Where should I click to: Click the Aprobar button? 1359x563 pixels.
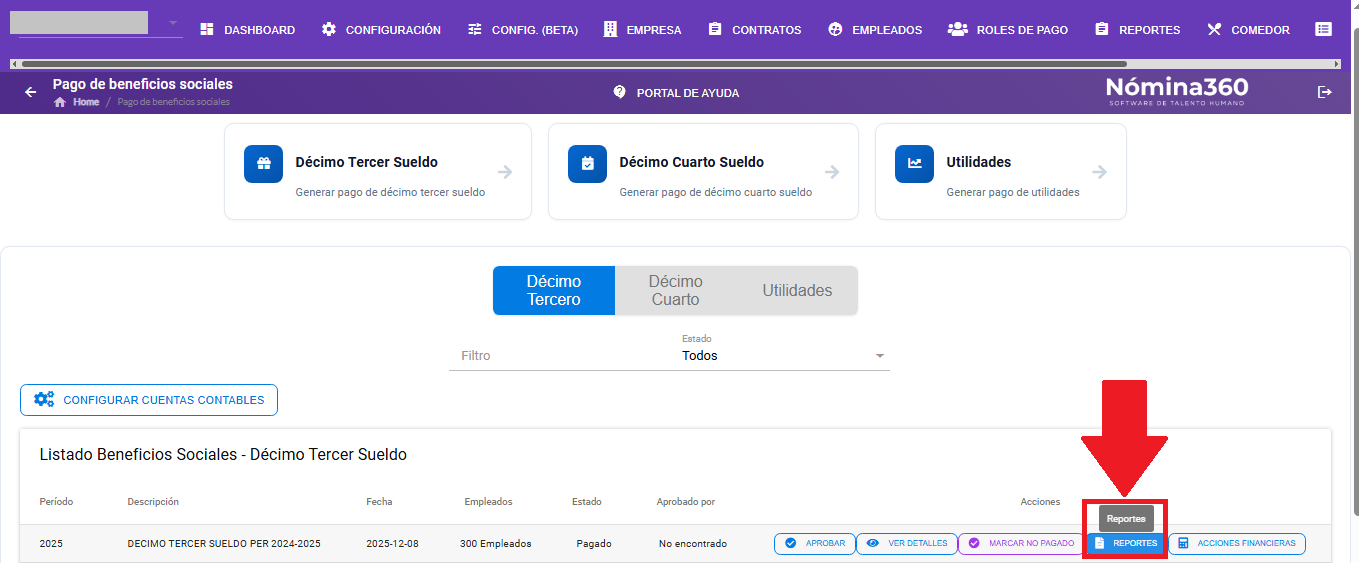tap(815, 544)
